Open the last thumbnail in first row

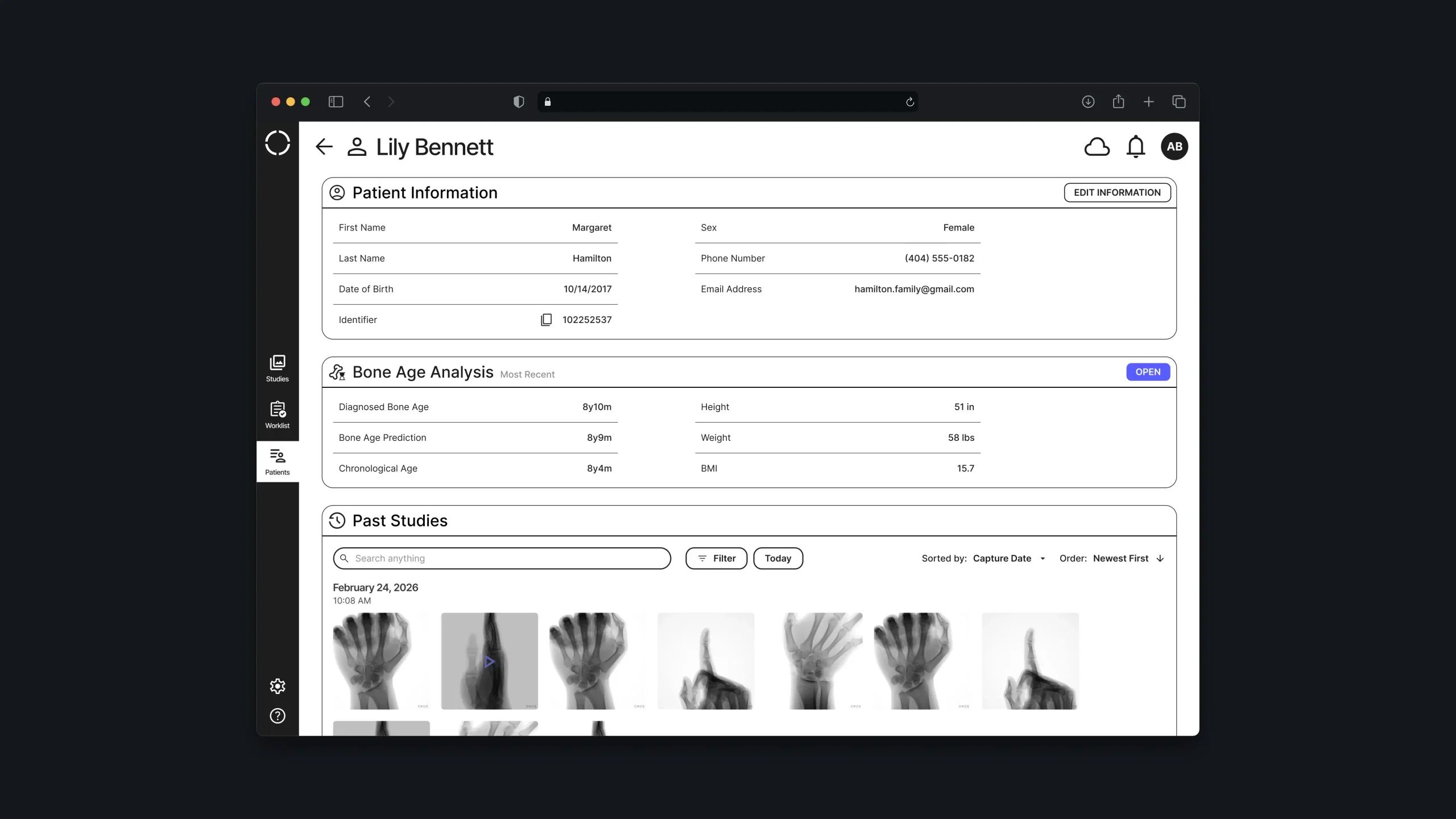tap(1030, 661)
